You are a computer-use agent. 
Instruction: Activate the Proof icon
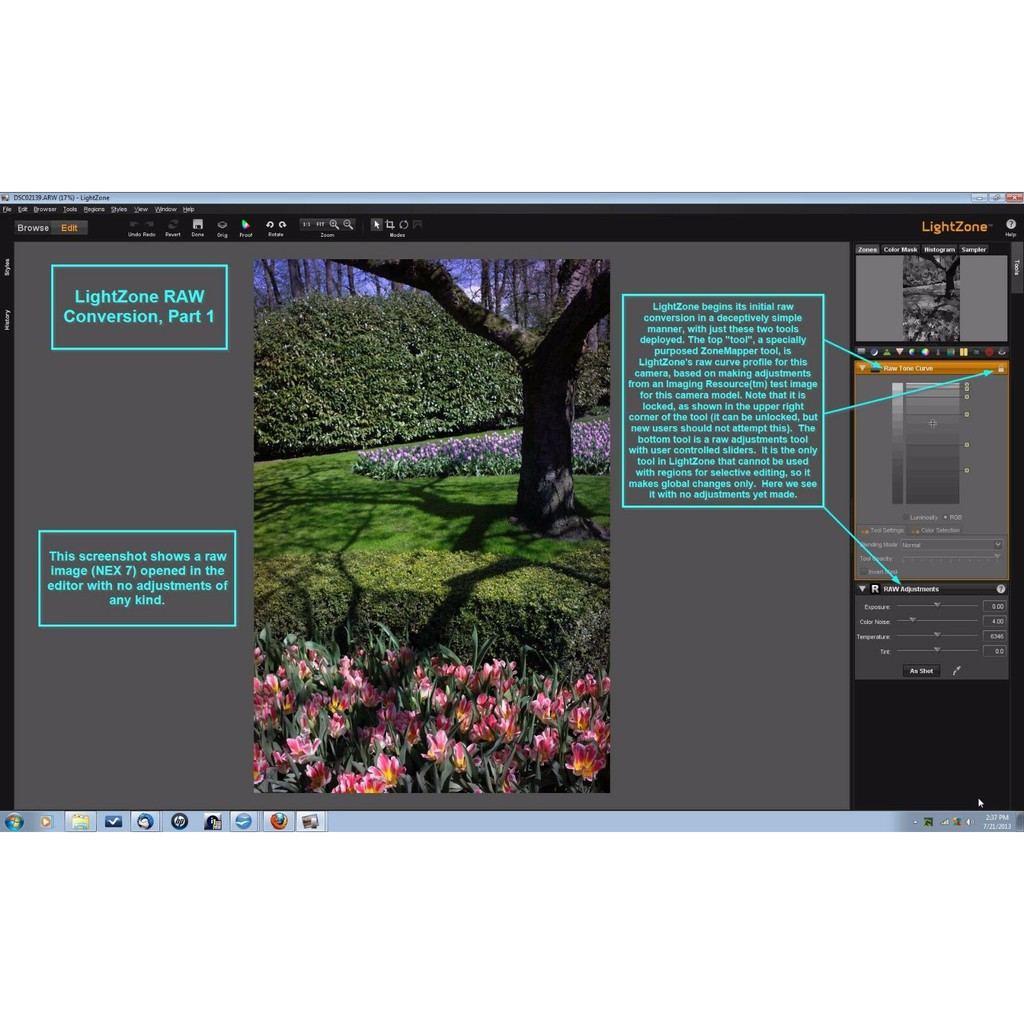(244, 224)
